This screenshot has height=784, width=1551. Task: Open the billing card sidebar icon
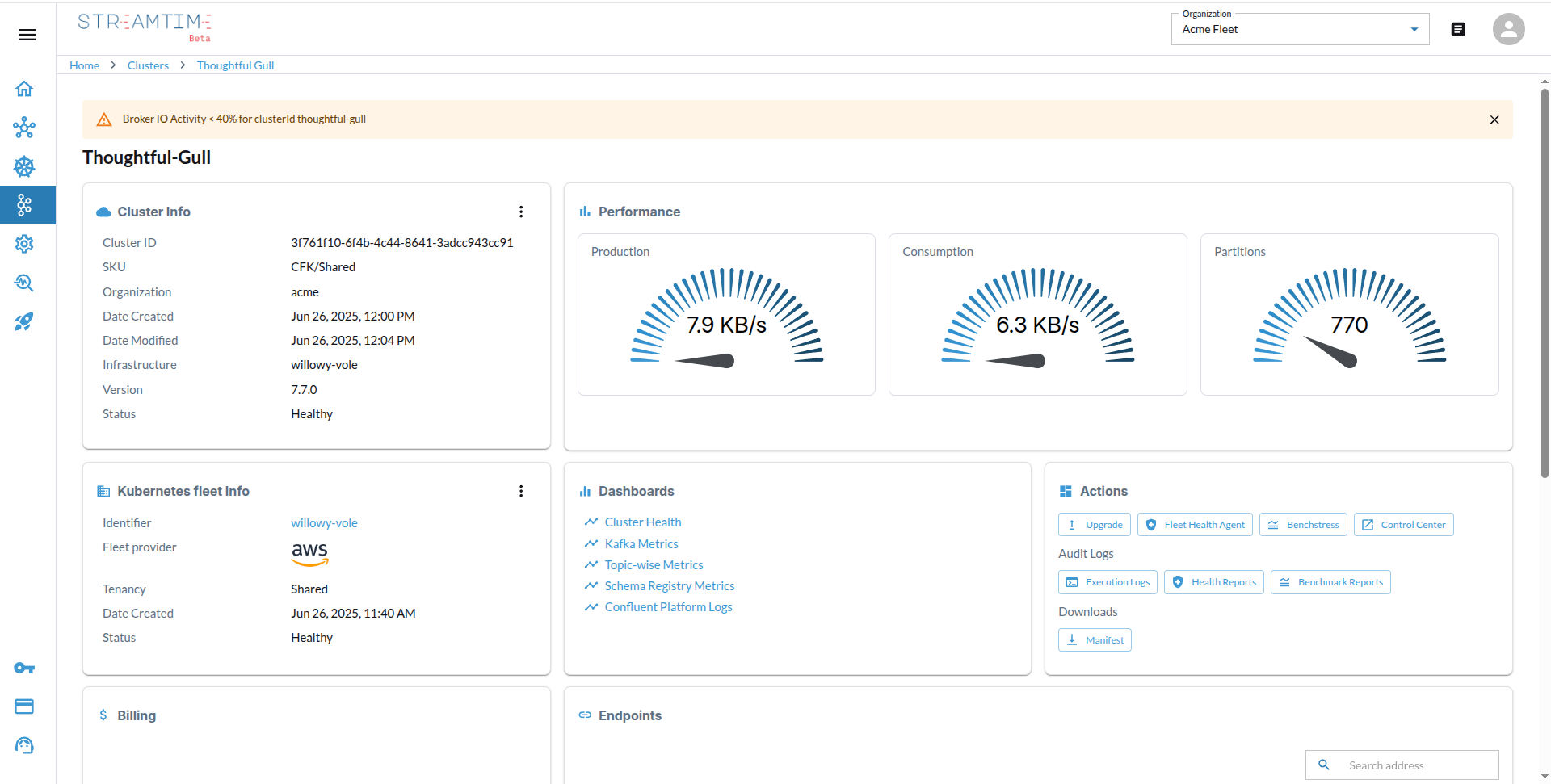[x=24, y=706]
